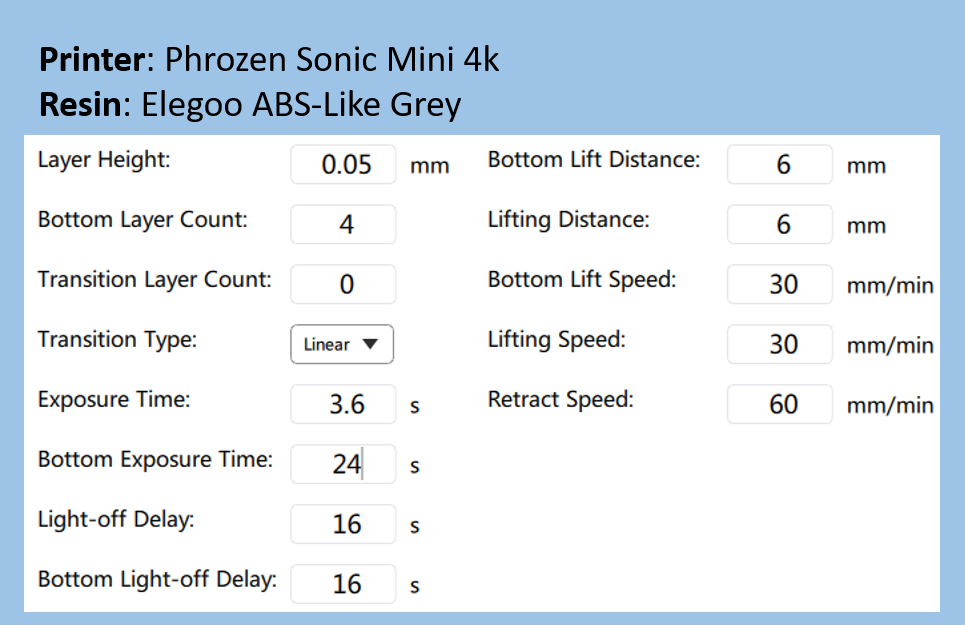Click the Transition Type dropdown arrow
Screen dimensions: 965x625
[x=370, y=344]
